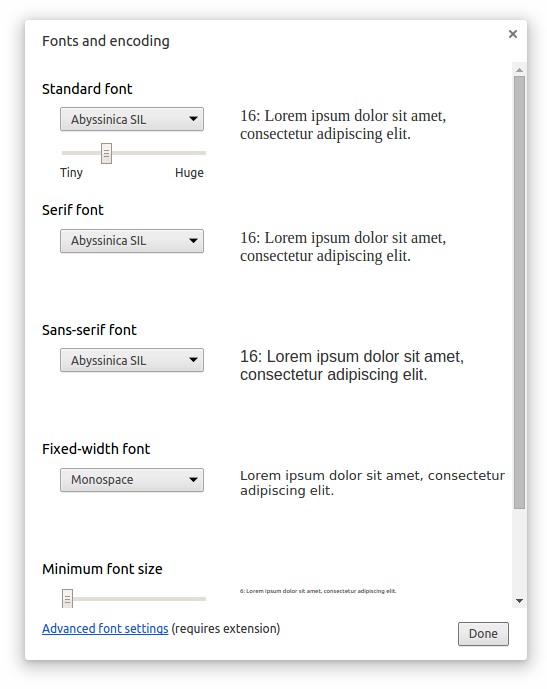The width and height of the screenshot is (547, 689).
Task: Click the far end of the minimum size track
Action: point(202,599)
